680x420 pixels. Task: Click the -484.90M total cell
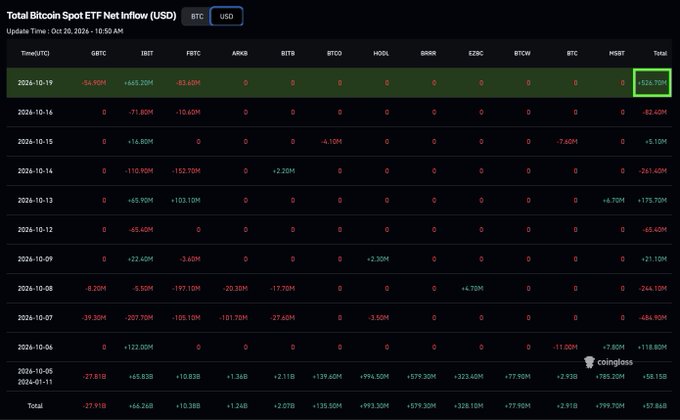[653, 318]
